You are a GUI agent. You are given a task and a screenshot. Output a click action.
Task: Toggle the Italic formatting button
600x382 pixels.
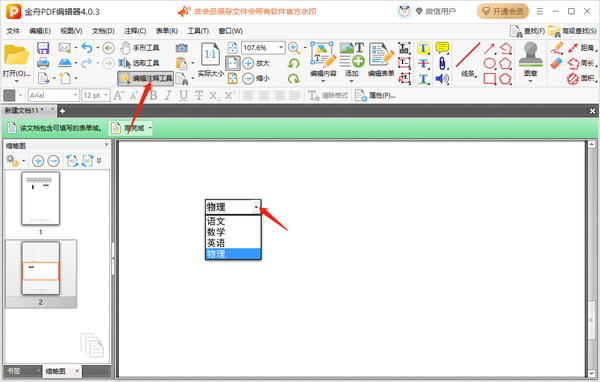pyautogui.click(x=168, y=95)
